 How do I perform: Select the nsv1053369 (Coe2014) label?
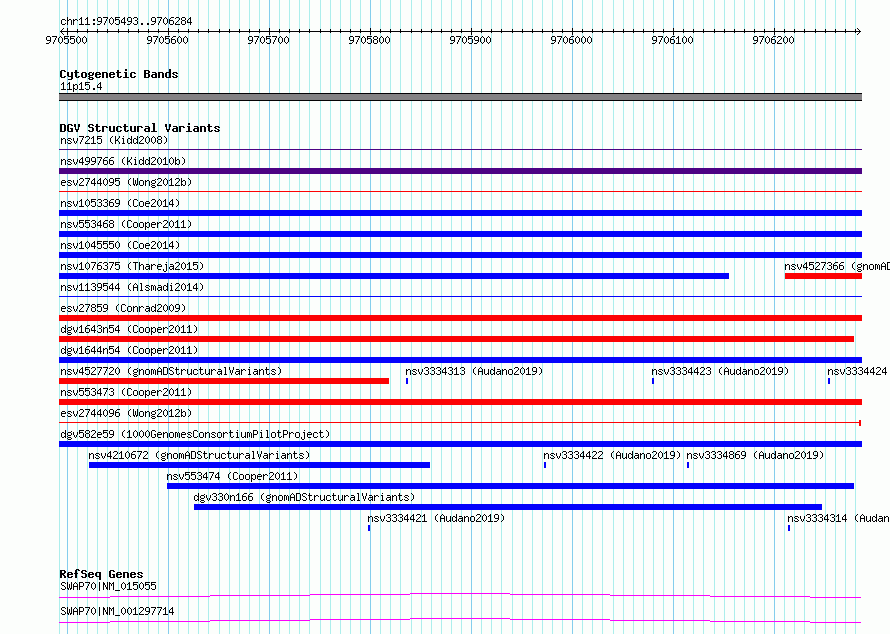coord(120,203)
